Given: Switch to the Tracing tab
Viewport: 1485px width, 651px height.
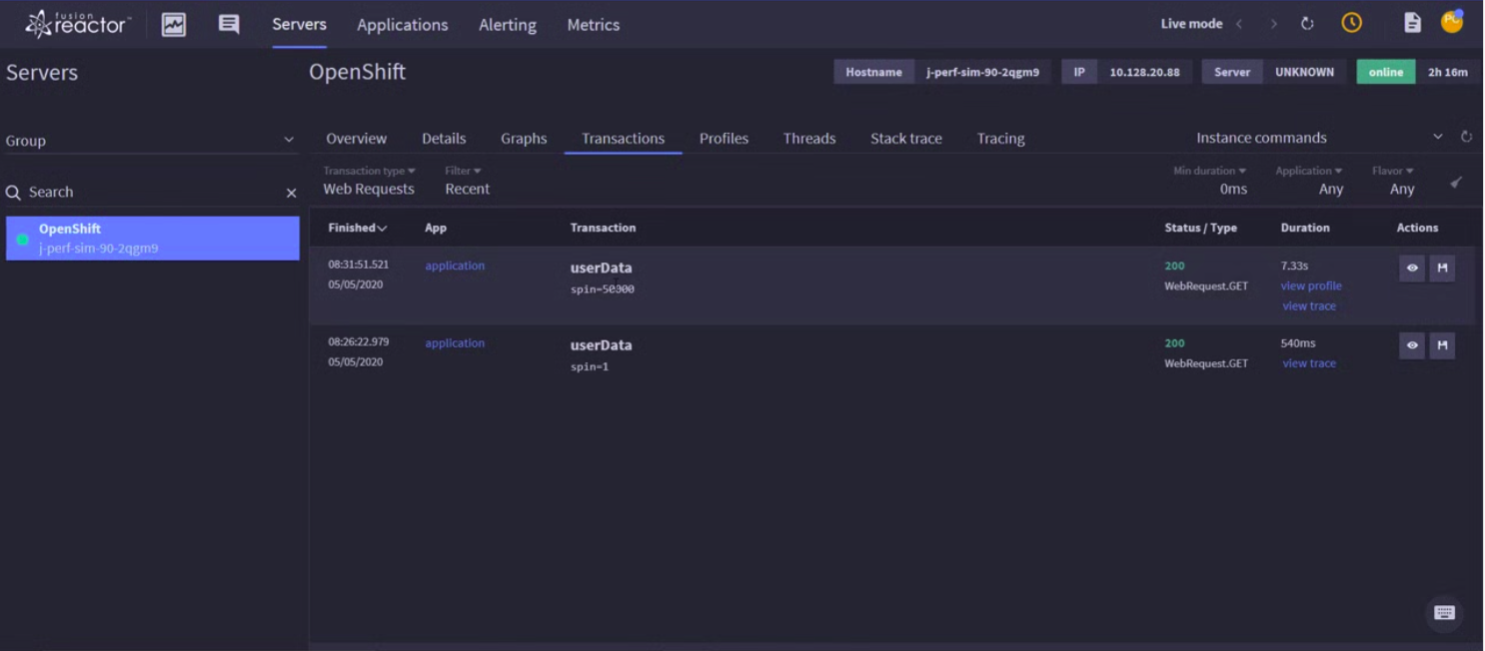Looking at the screenshot, I should pyautogui.click(x=1001, y=139).
